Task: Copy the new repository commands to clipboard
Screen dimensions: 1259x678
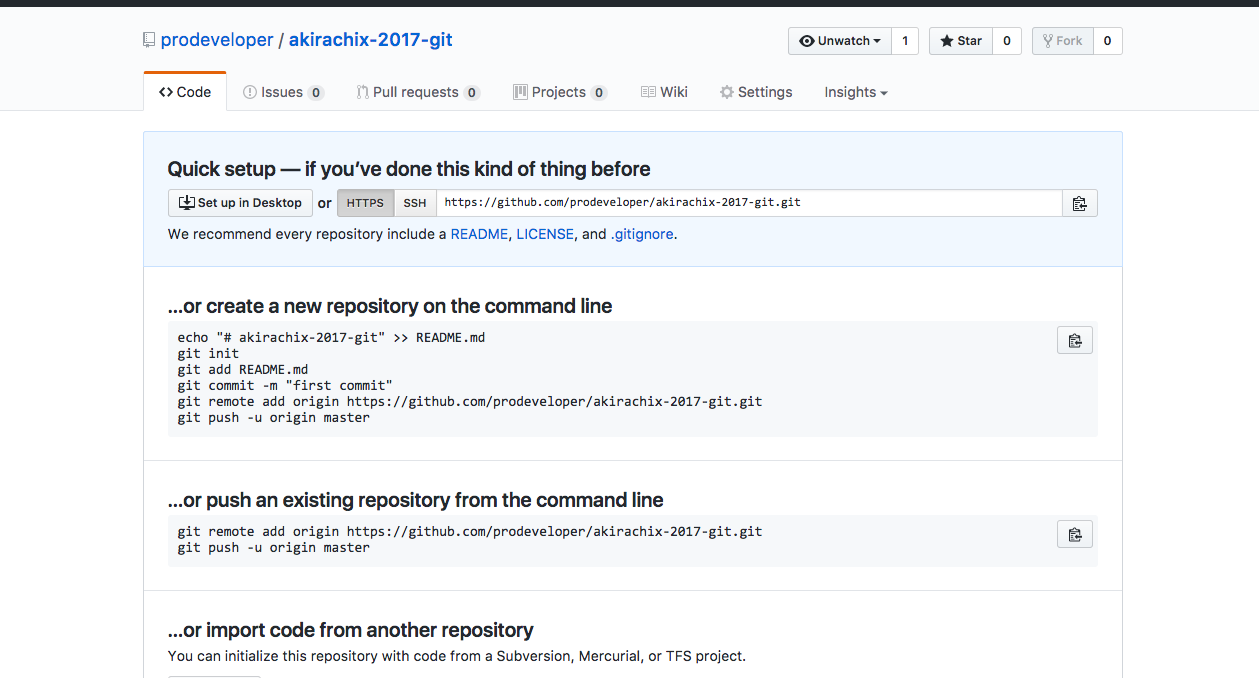Action: click(x=1074, y=340)
